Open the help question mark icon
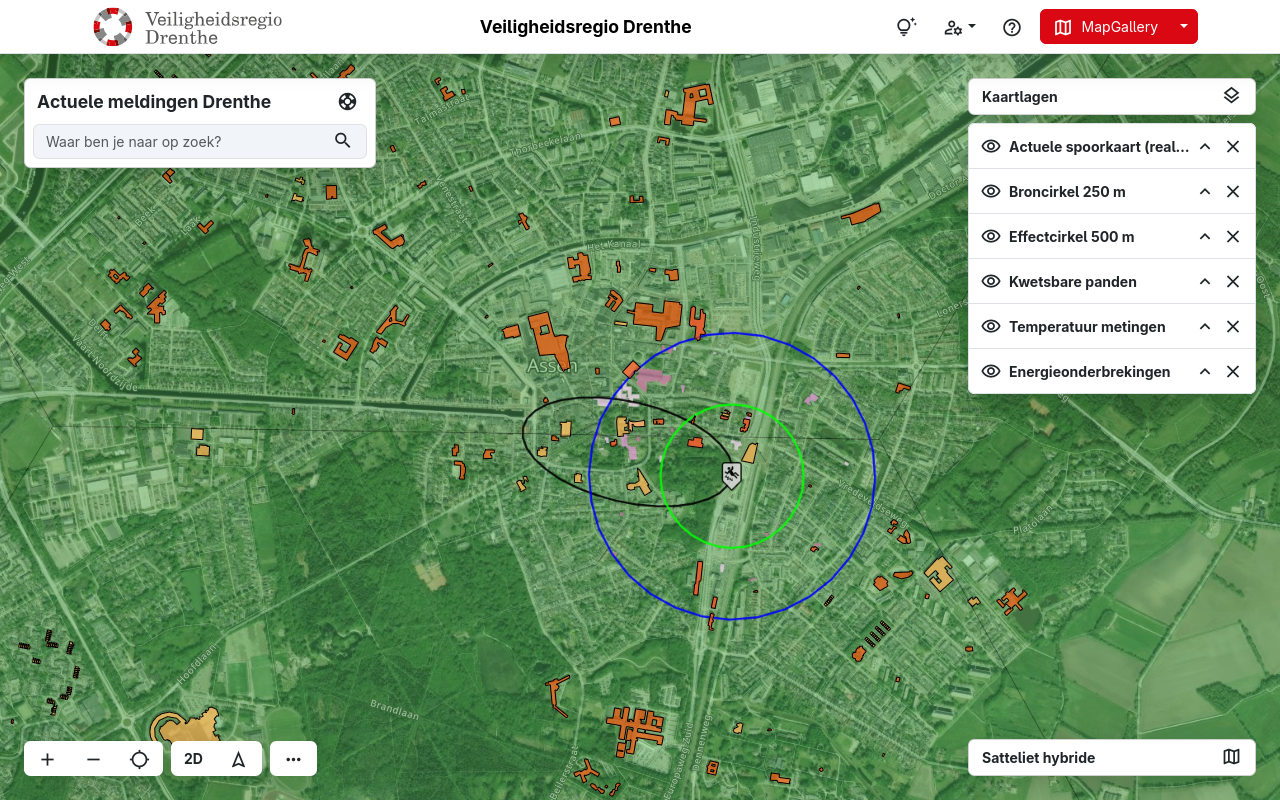This screenshot has height=800, width=1280. coord(1011,27)
